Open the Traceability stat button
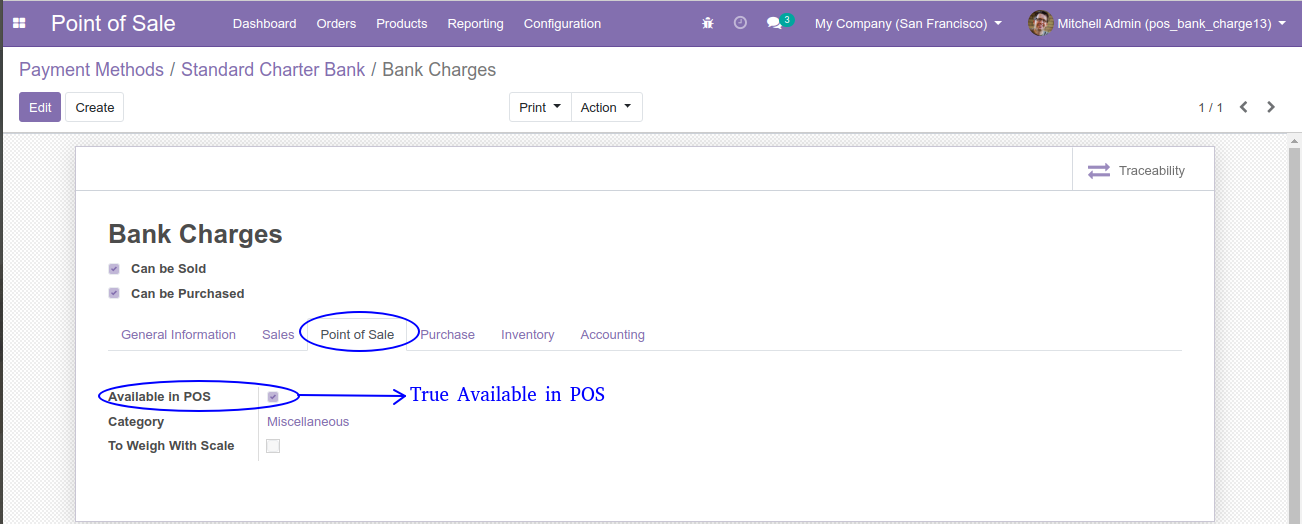The height and width of the screenshot is (524, 1302). point(1143,170)
